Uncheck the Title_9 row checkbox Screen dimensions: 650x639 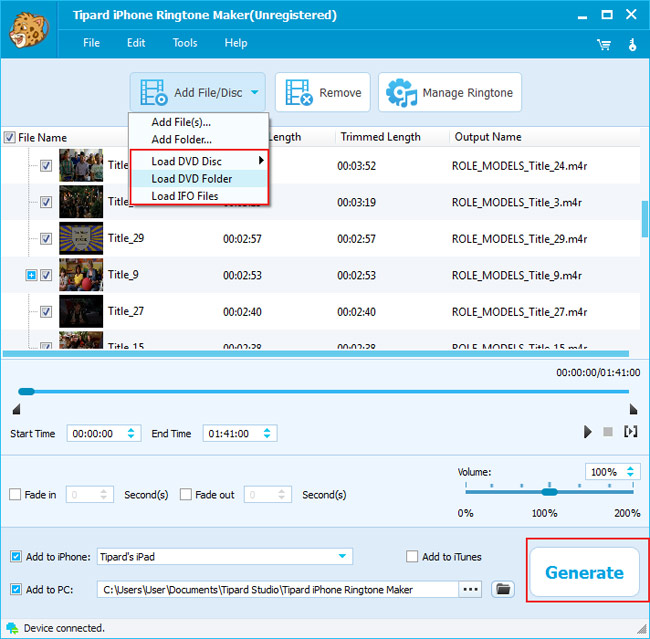click(x=46, y=275)
